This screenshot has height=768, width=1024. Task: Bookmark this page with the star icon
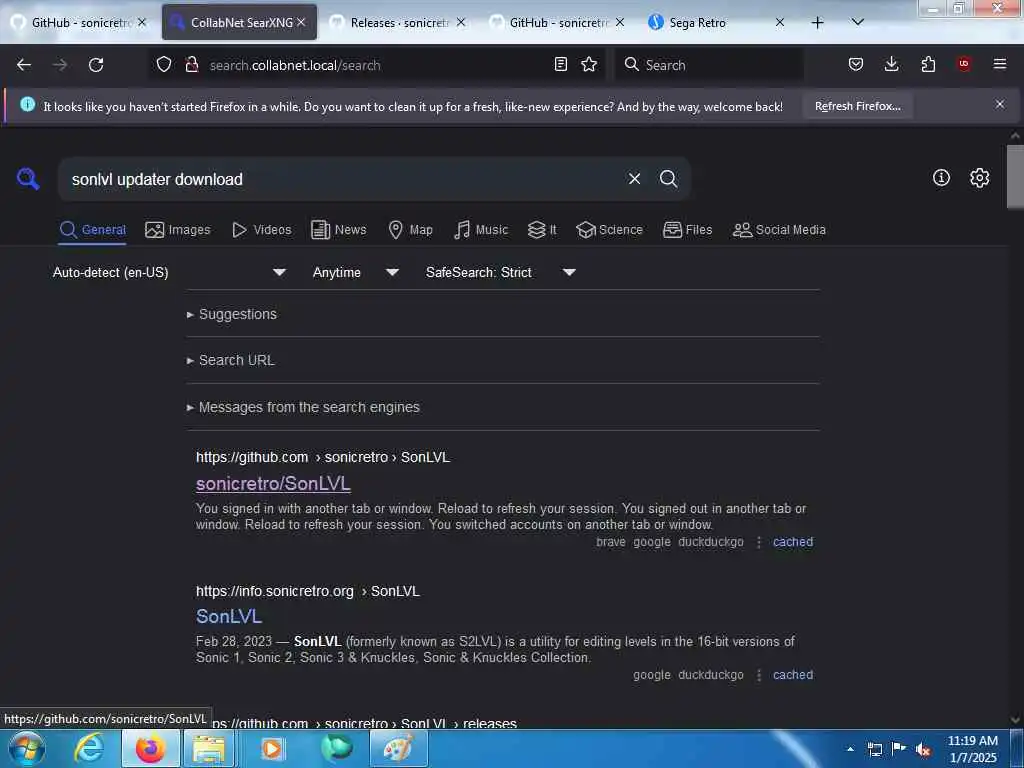589,64
